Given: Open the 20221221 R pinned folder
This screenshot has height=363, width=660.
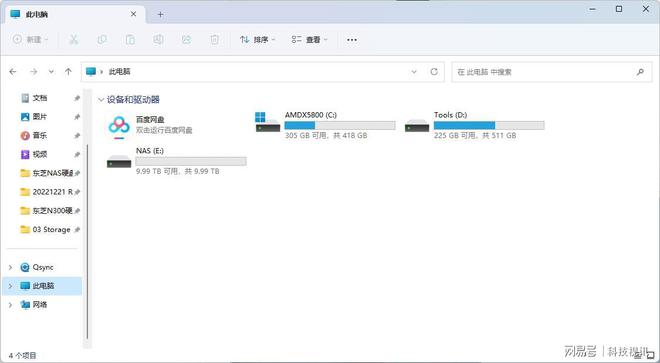Looking at the screenshot, I should coord(47,192).
